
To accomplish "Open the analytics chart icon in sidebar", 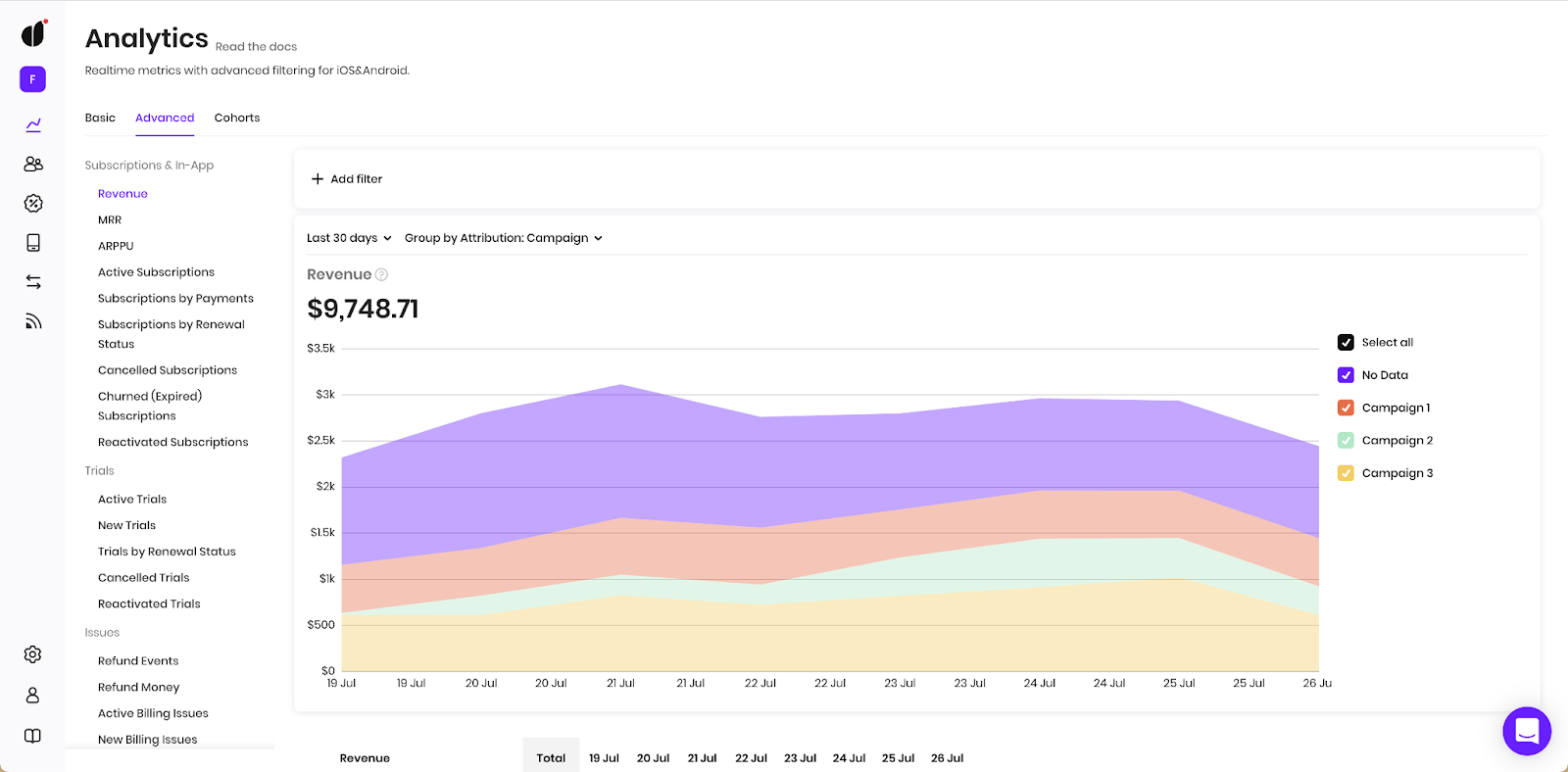I will [x=33, y=125].
